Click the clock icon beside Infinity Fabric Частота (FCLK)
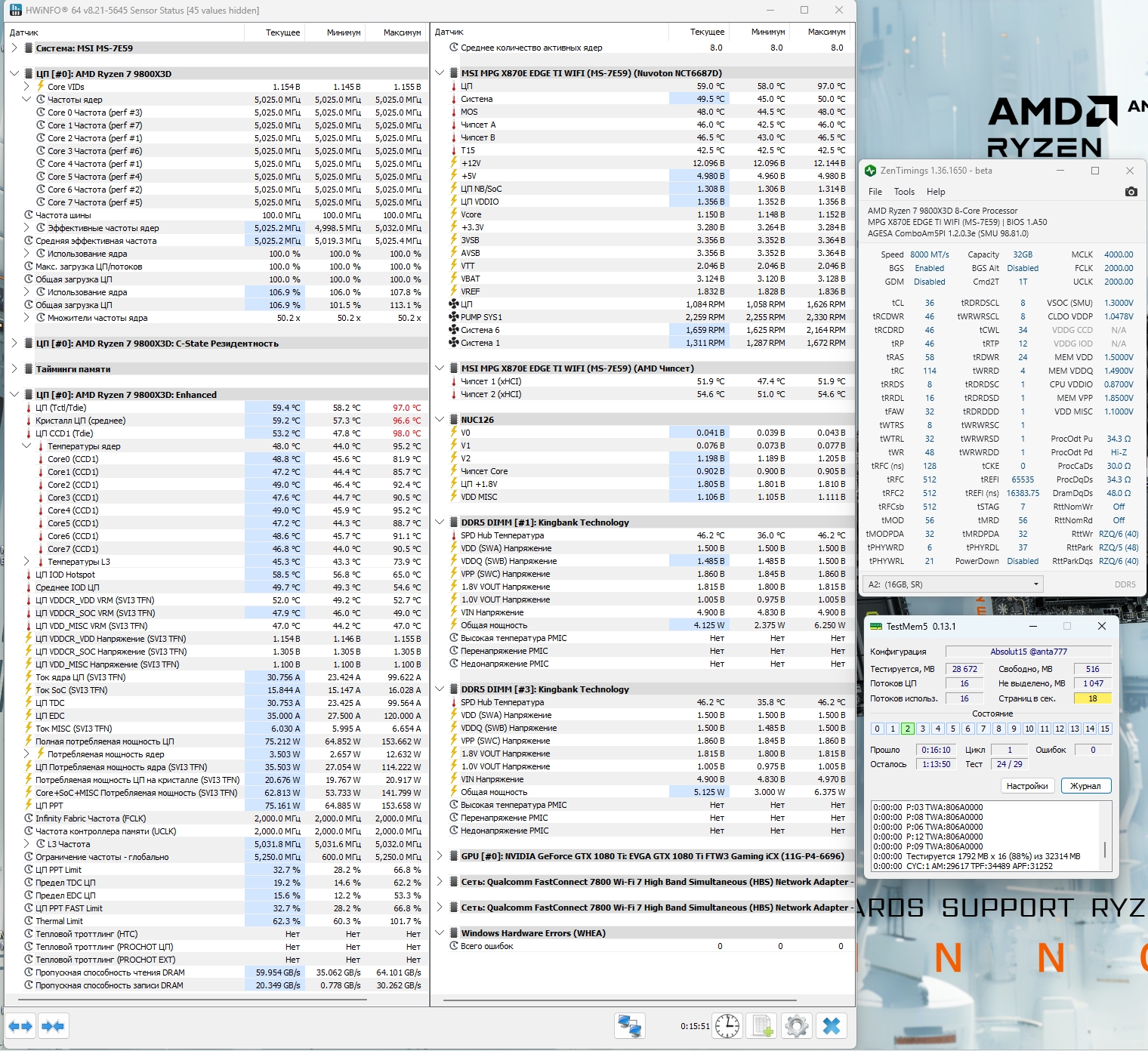The image size is (1148, 1051). [29, 818]
